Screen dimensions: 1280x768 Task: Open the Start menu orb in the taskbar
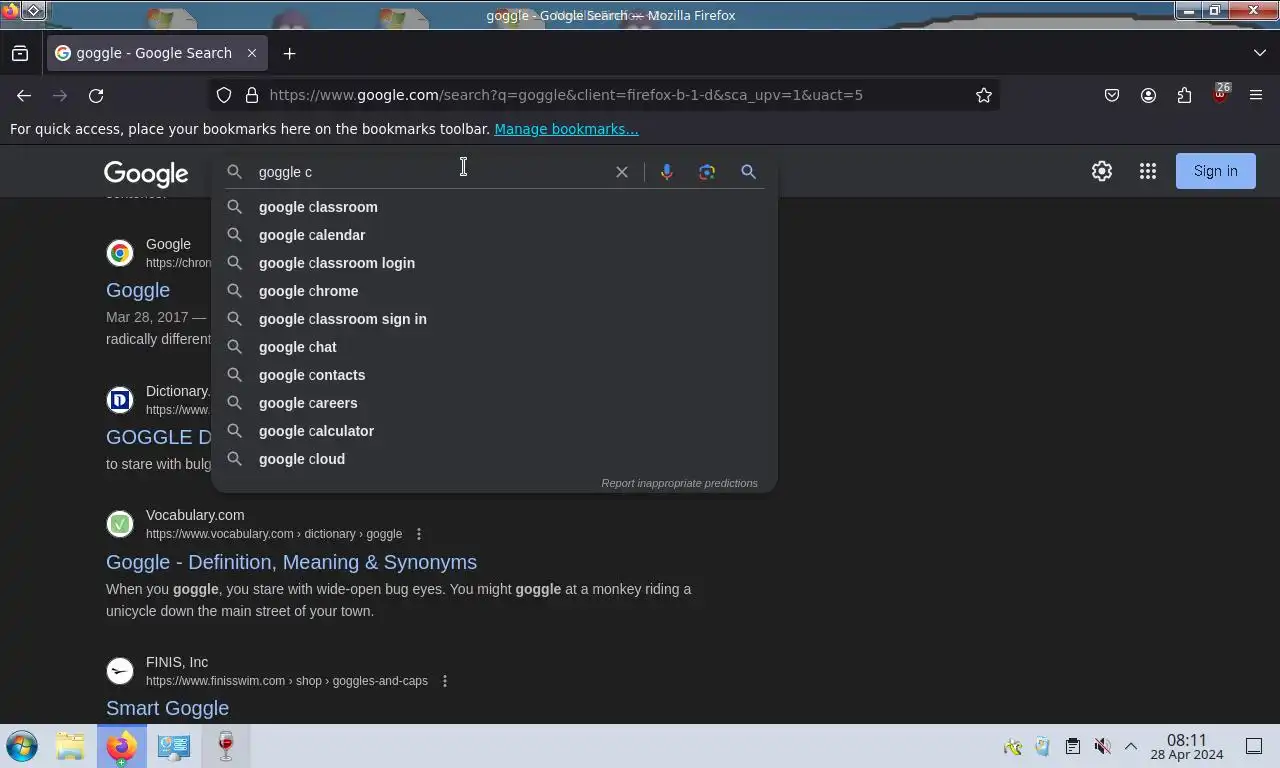[x=22, y=746]
